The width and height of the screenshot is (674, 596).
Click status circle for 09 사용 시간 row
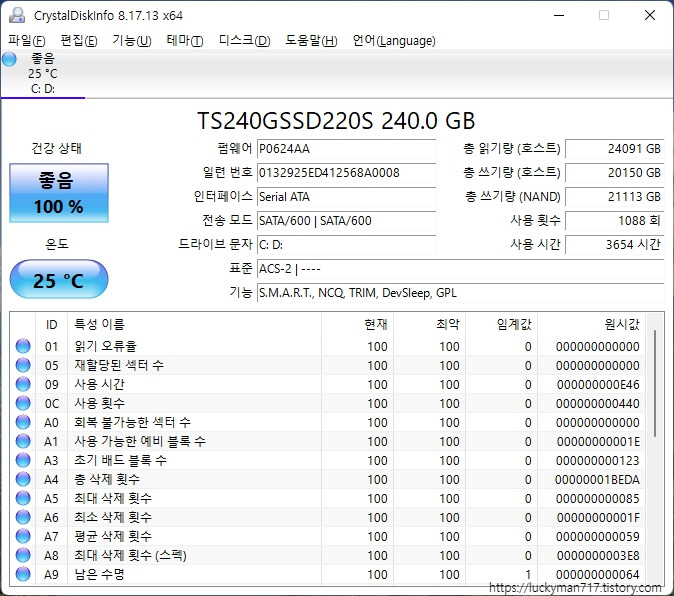pos(23,384)
